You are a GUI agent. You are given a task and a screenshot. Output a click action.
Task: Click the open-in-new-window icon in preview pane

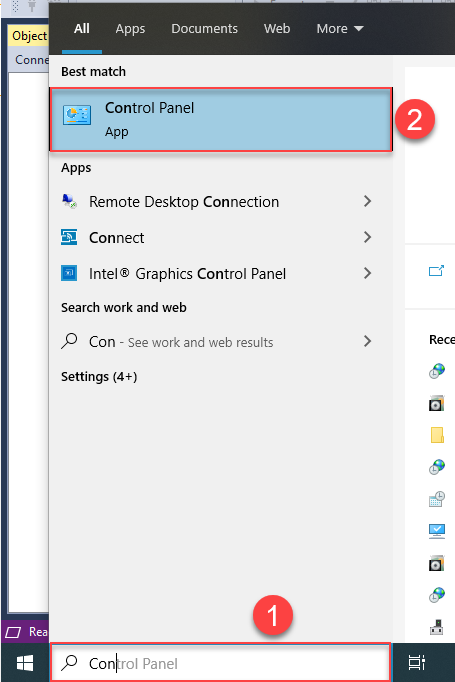(436, 271)
